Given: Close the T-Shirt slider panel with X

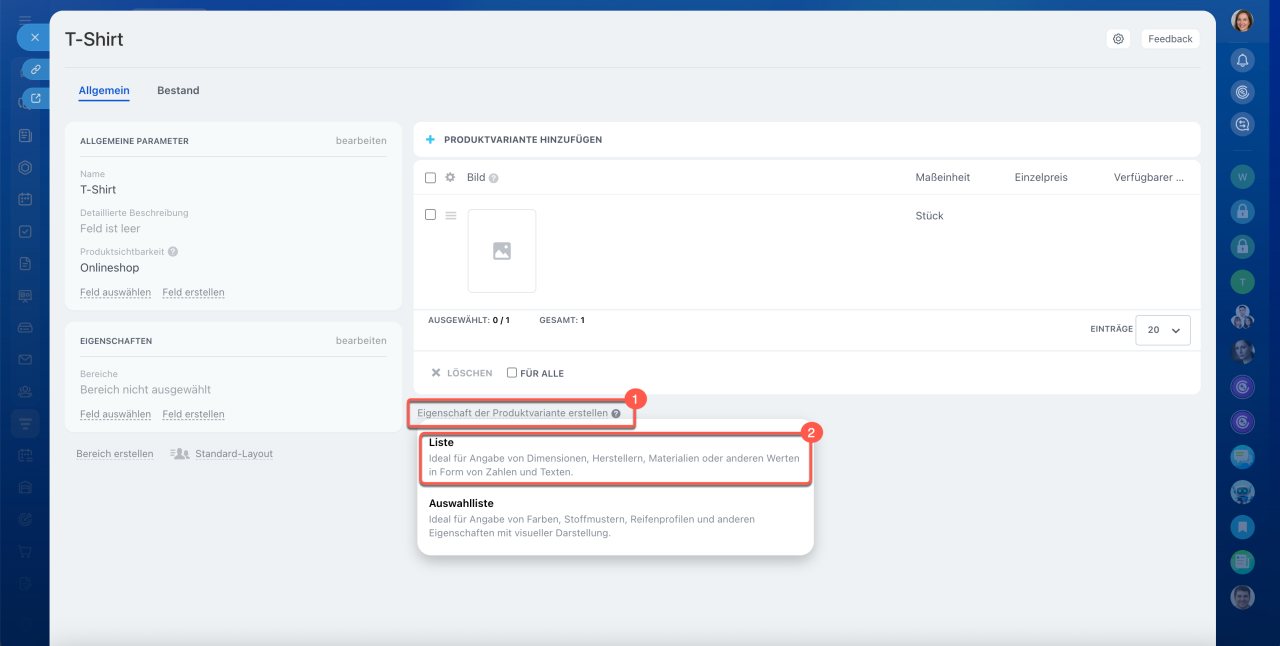Looking at the screenshot, I should [x=34, y=37].
